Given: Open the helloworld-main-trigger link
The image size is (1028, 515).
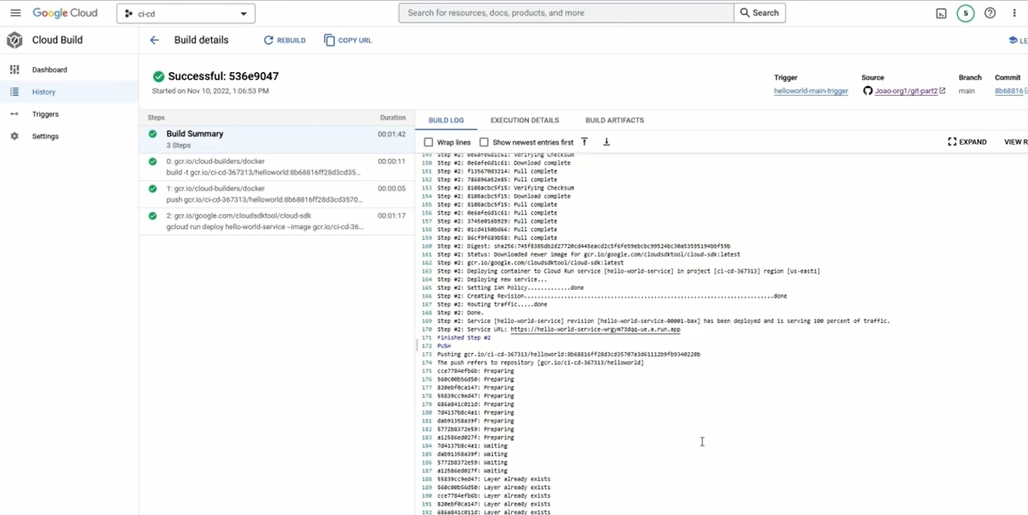Looking at the screenshot, I should 810,91.
